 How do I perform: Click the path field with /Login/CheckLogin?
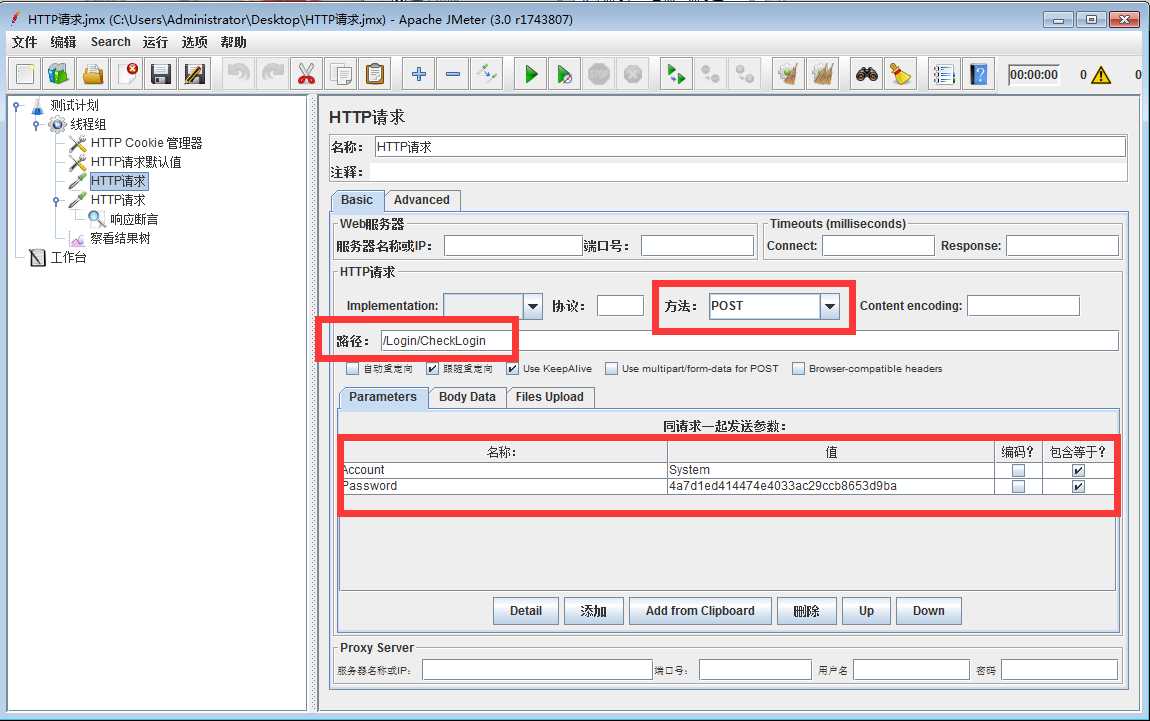click(749, 340)
